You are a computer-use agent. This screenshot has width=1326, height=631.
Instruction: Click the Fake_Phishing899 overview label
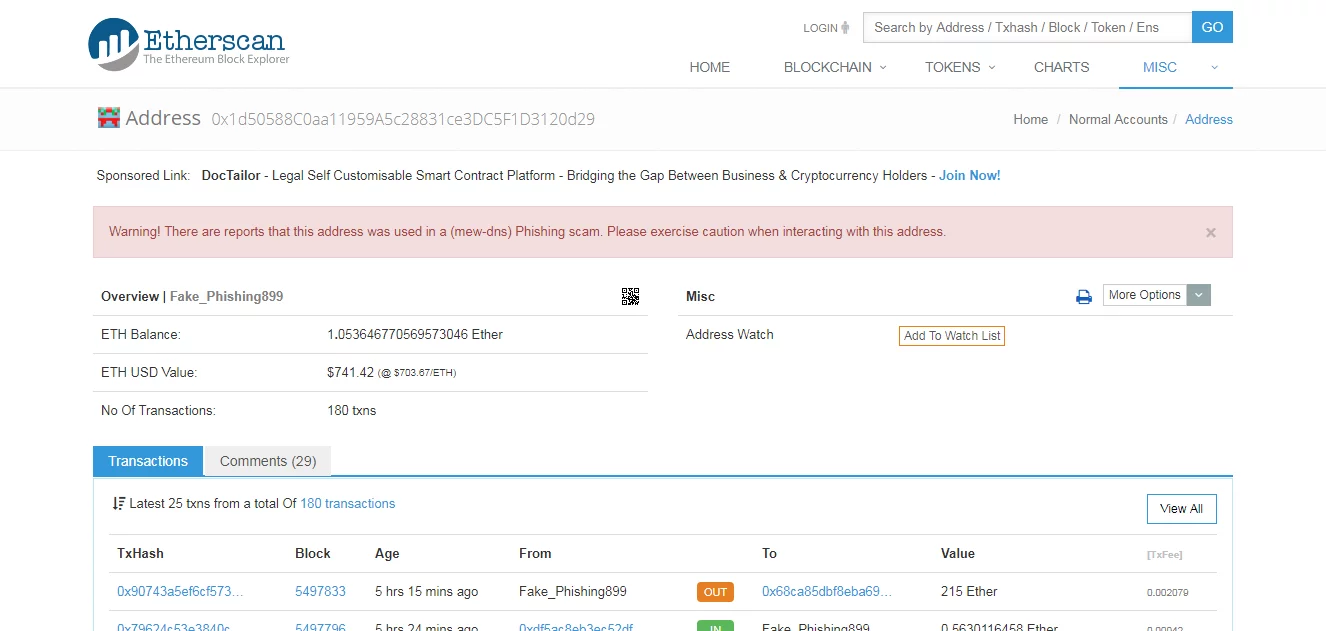pyautogui.click(x=227, y=296)
